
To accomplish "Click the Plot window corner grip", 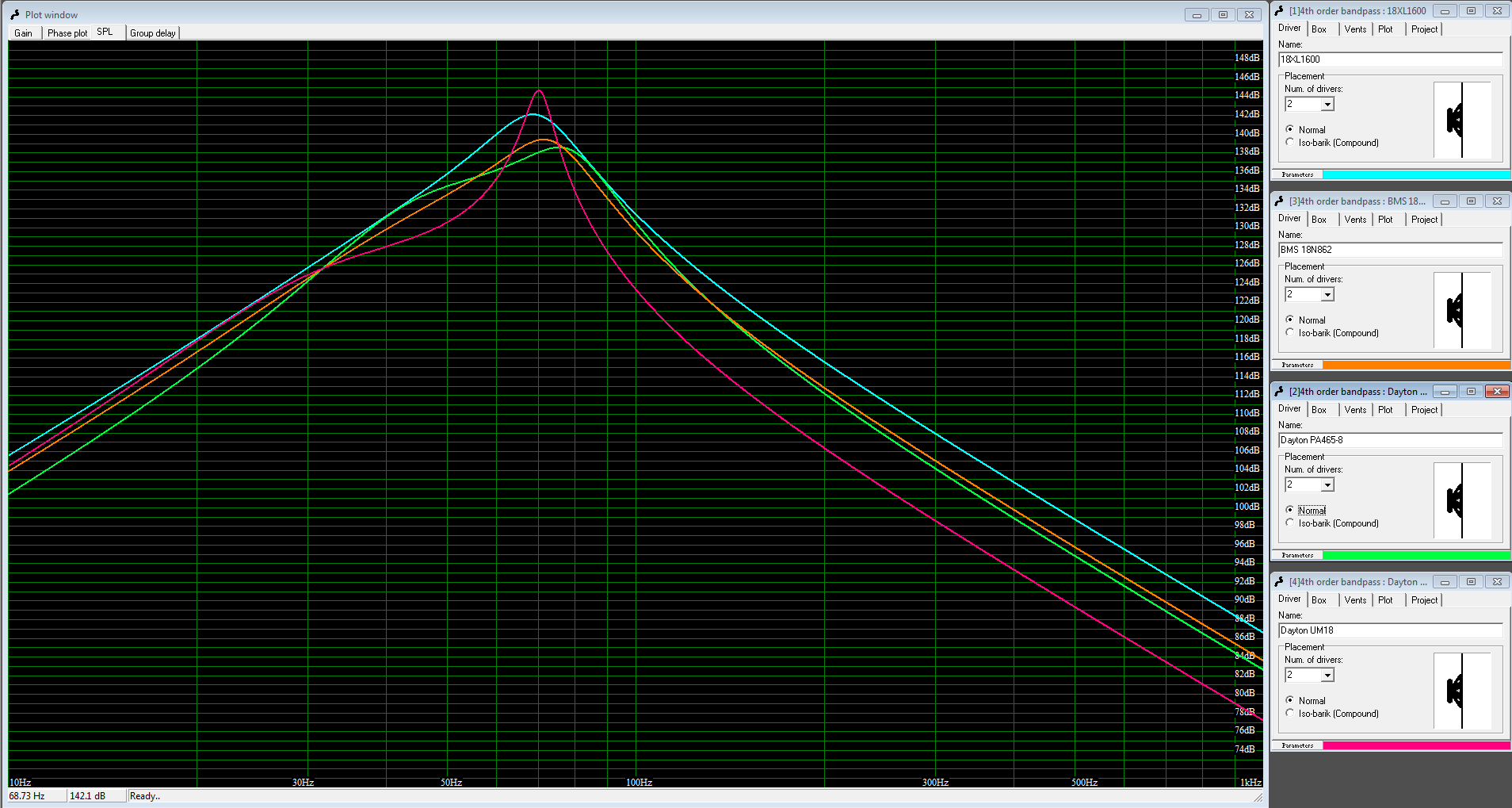I will pyautogui.click(x=1258, y=797).
